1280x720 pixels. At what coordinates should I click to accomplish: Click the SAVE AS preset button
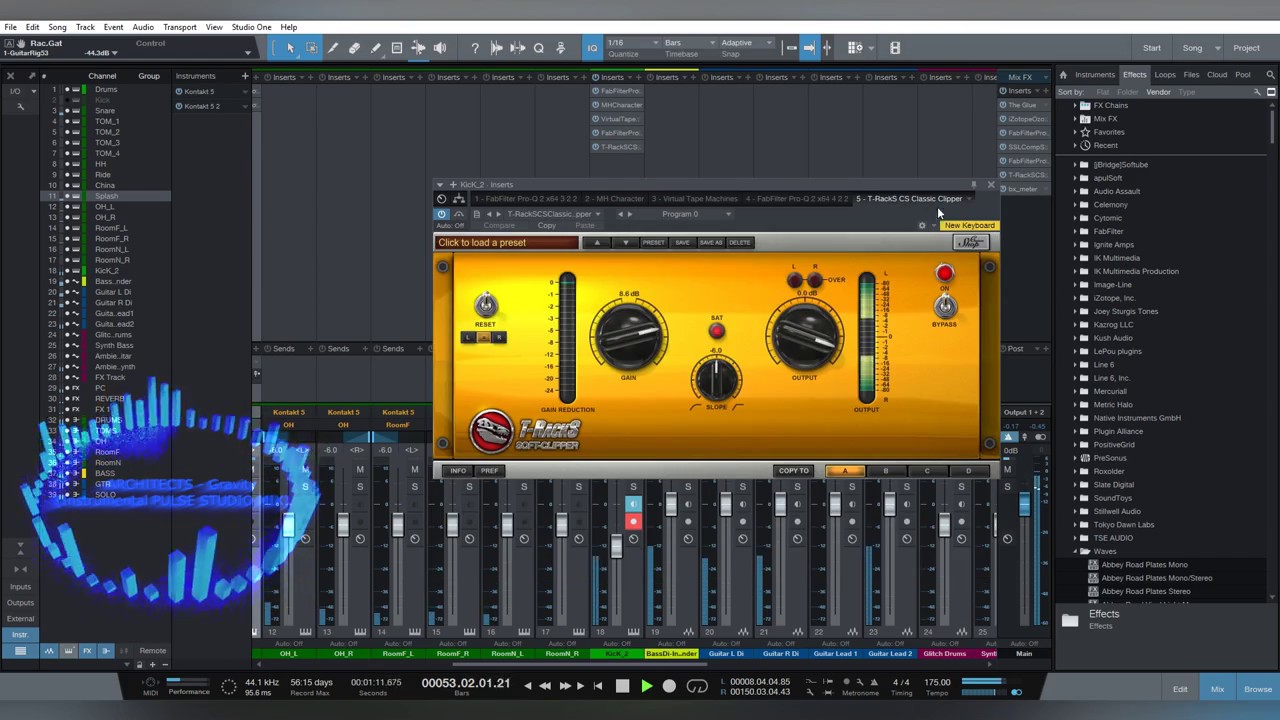pyautogui.click(x=711, y=242)
